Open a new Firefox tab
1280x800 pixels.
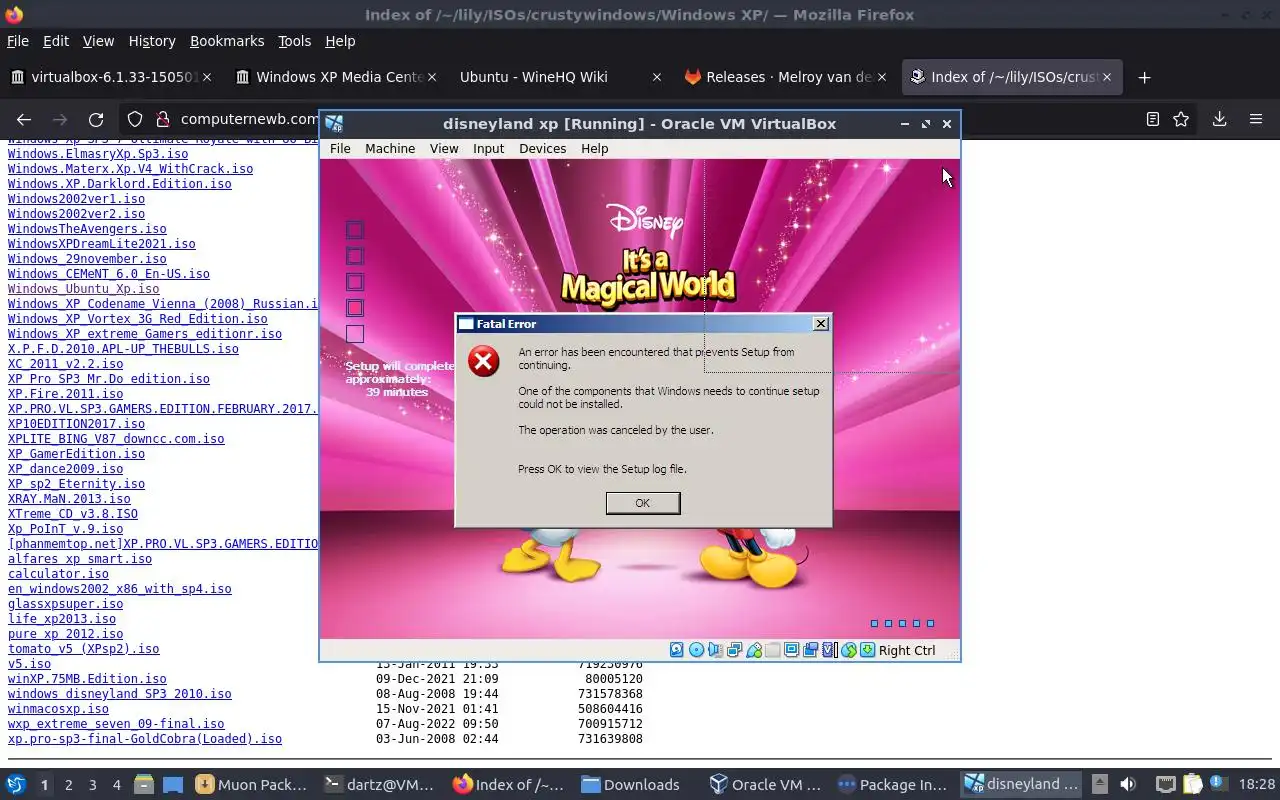[1144, 77]
